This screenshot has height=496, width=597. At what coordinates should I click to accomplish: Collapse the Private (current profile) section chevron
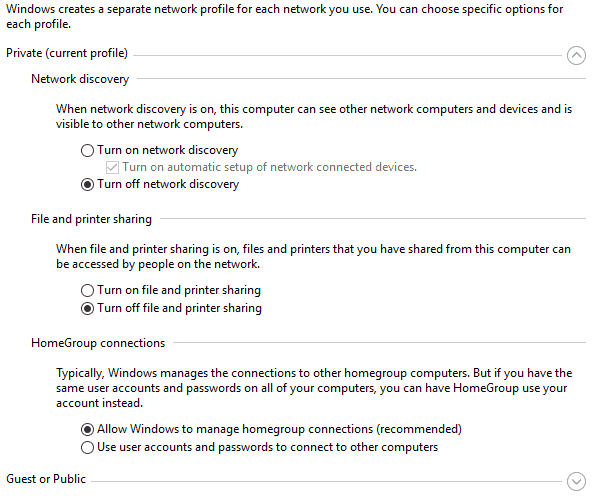(x=576, y=56)
